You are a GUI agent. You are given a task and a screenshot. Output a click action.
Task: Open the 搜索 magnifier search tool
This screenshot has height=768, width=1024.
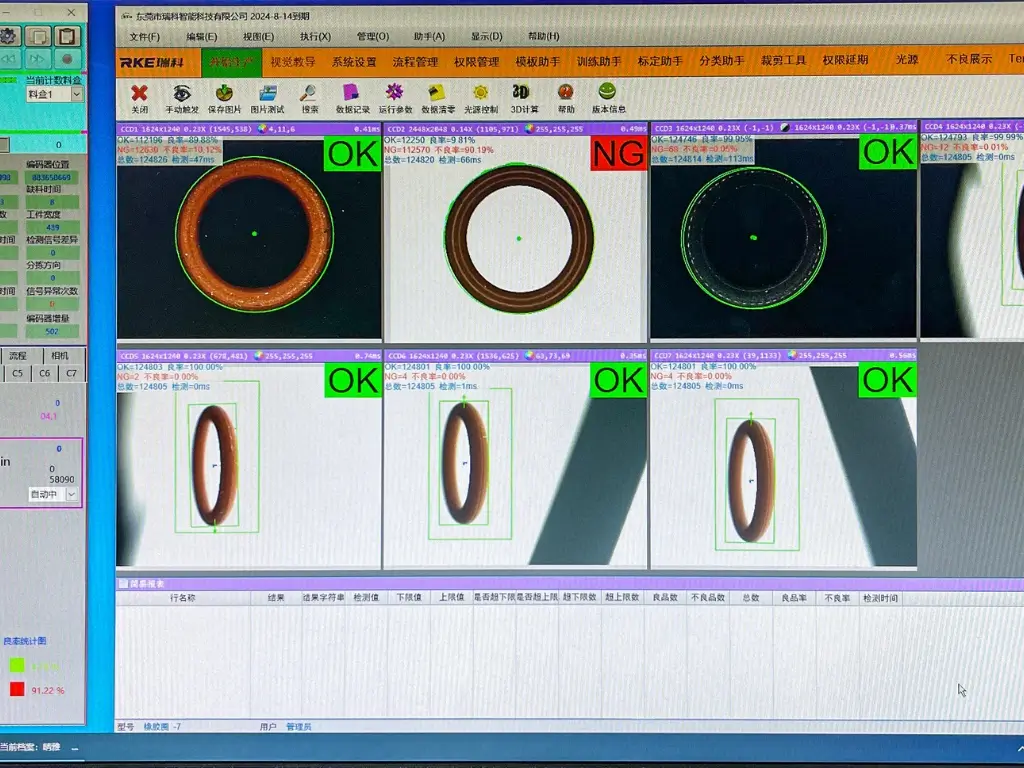[x=310, y=94]
